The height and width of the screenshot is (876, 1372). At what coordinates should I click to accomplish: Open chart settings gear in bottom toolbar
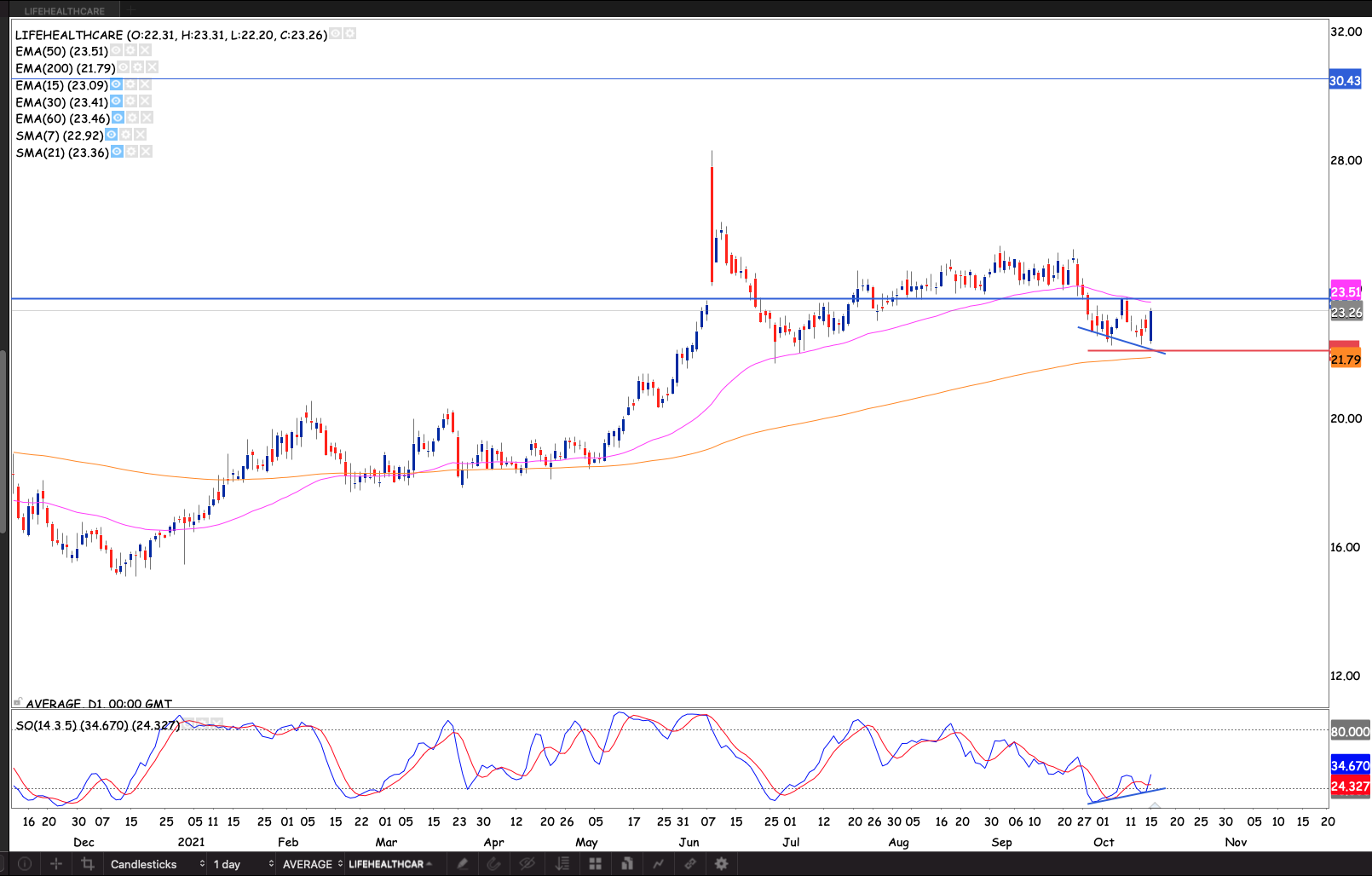[x=721, y=863]
